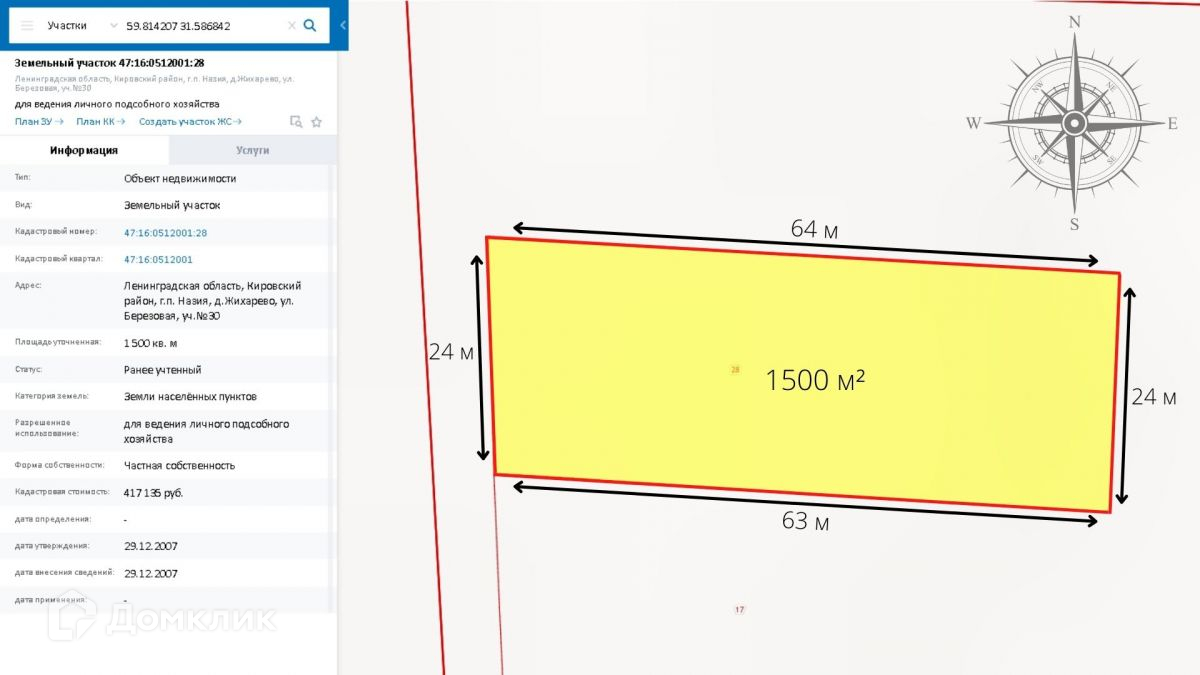Open cadastral quarter link 47:16:0512001

click(x=158, y=259)
